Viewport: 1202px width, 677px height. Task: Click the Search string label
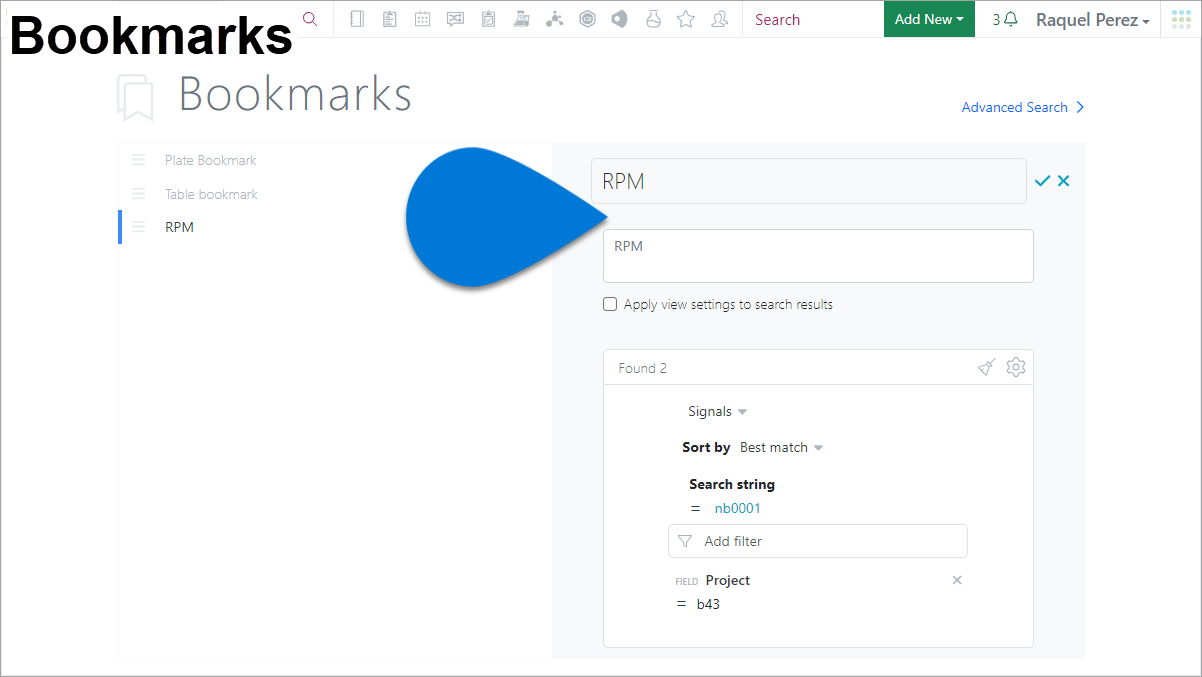[x=732, y=484]
